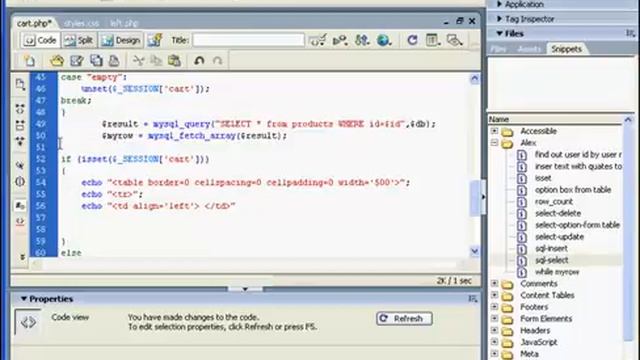Click Refresh button in Properties panel
The image size is (640, 360).
[404, 318]
